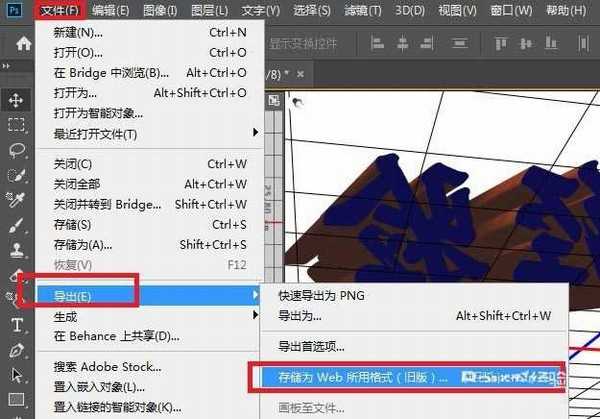Image resolution: width=600 pixels, height=419 pixels.
Task: Select the Pen tool
Action: (17, 350)
